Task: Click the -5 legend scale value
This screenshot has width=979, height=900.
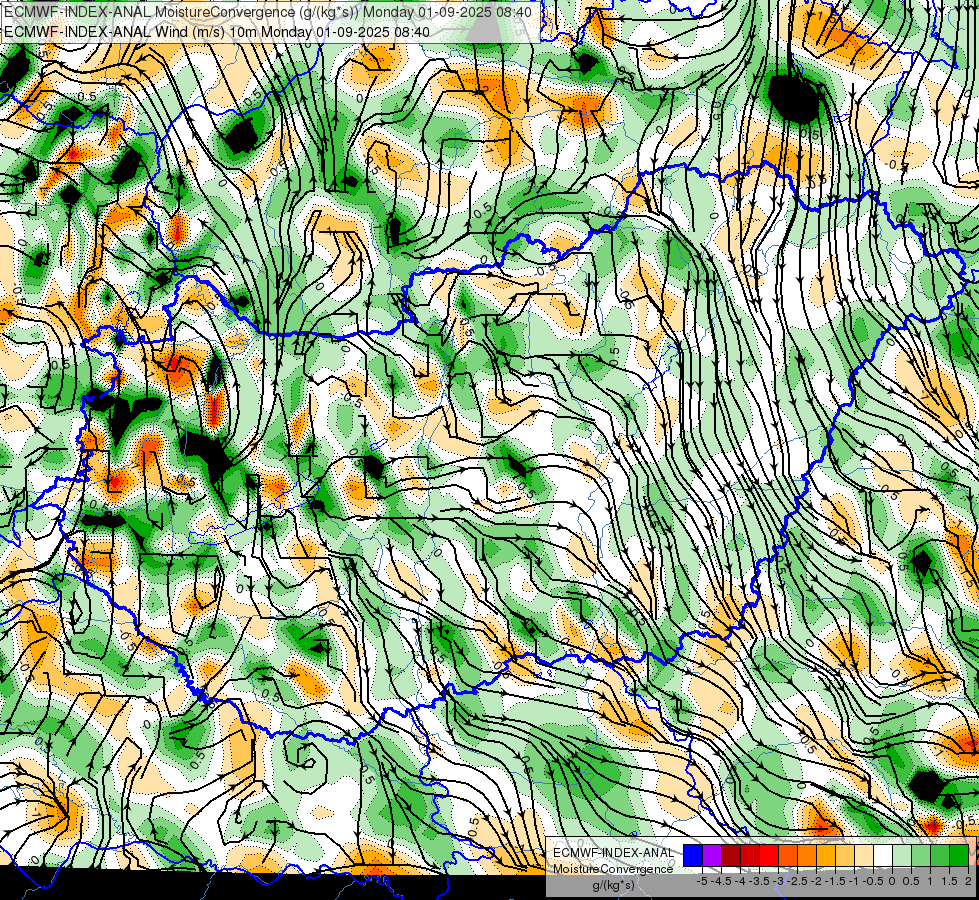Action: (702, 881)
